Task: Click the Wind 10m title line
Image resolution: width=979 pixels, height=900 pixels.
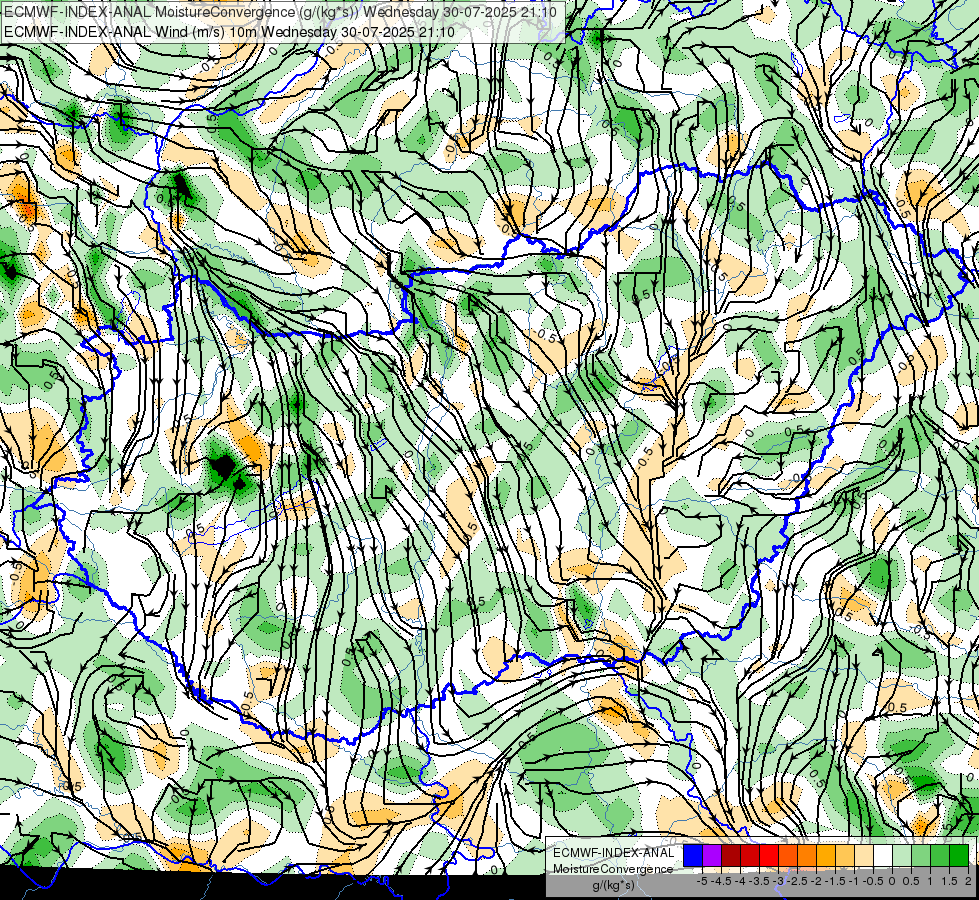Action: 229,31
